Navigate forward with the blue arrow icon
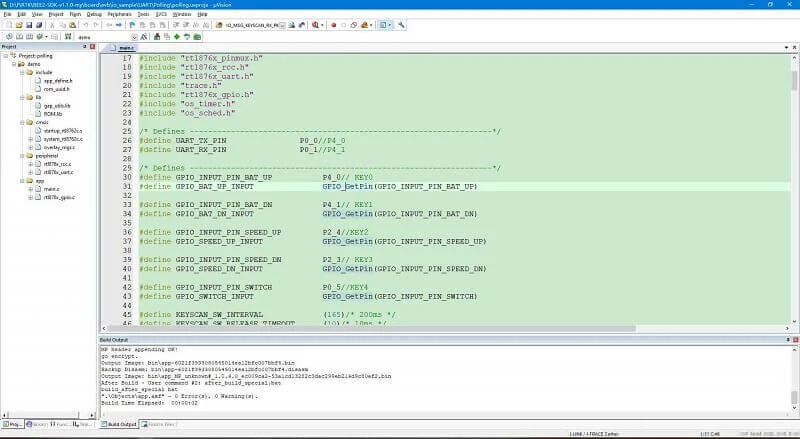Screen dimensions: 800x439 pos(118,25)
